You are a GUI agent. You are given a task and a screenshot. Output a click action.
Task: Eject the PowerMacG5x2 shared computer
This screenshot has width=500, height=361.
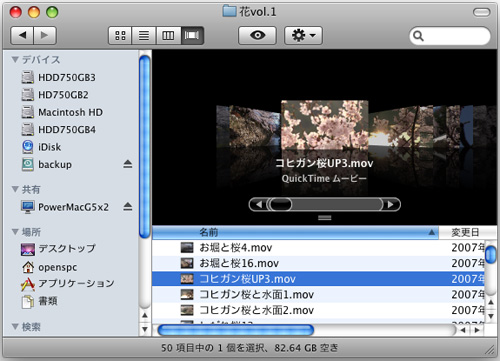coord(128,207)
